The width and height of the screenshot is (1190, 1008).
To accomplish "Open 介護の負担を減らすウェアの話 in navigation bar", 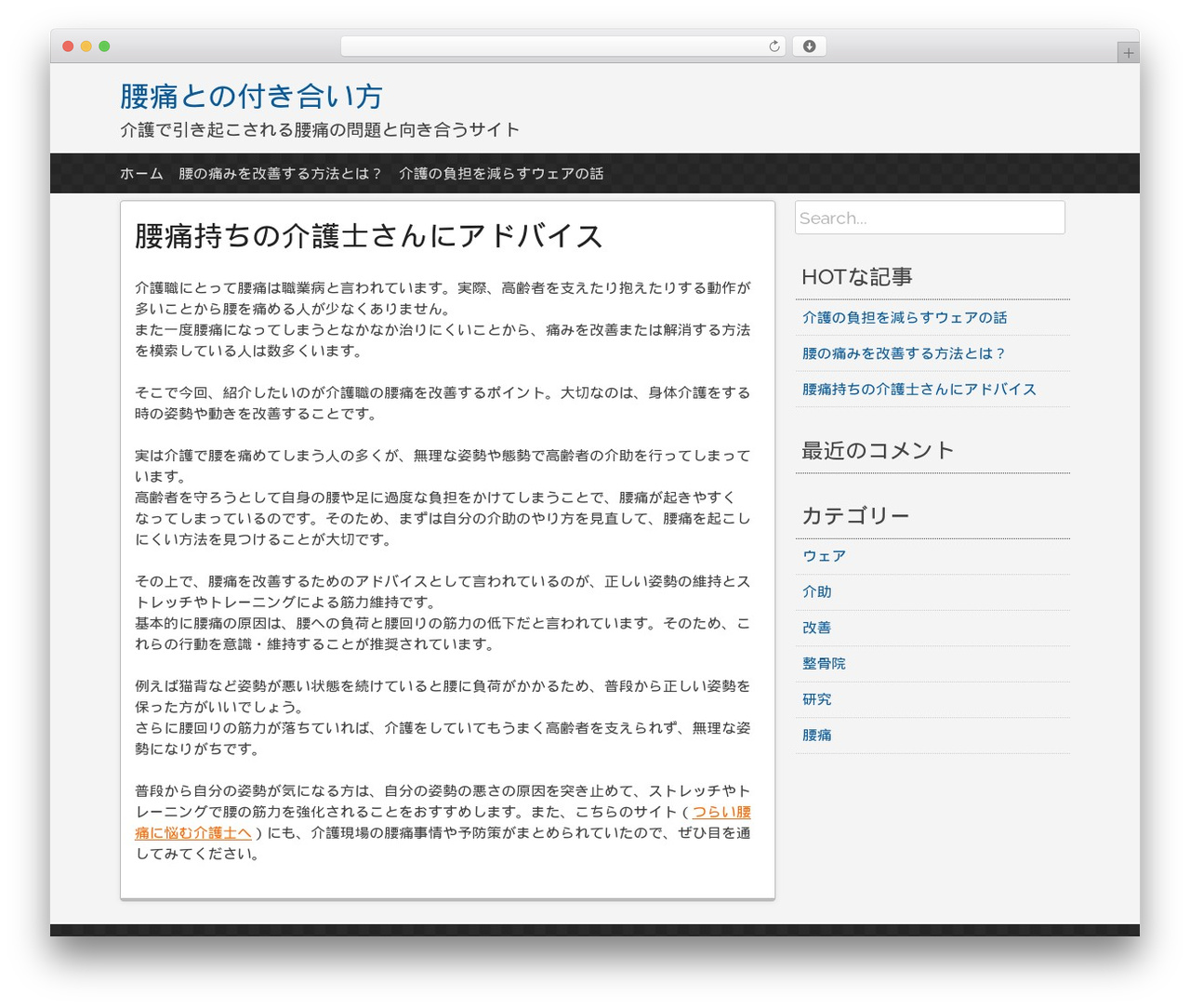I will tap(501, 174).
